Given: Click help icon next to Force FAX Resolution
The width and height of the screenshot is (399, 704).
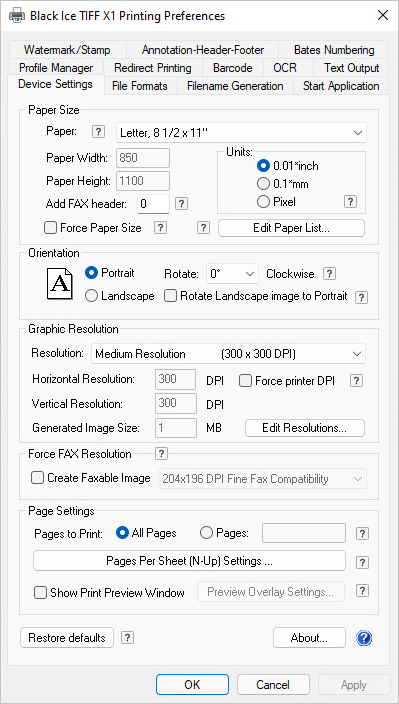Looking at the screenshot, I should [161, 454].
